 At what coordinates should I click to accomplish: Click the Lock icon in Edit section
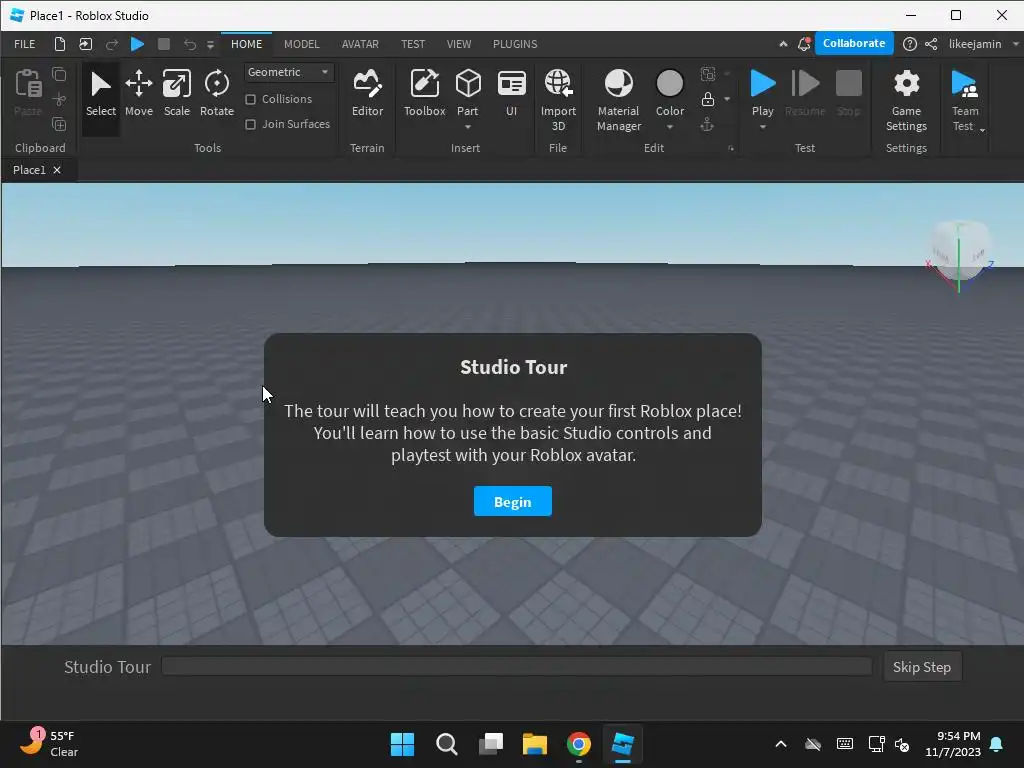(x=708, y=99)
